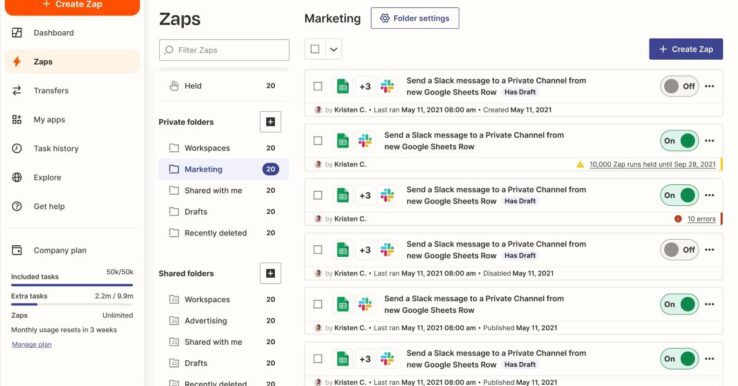This screenshot has height=386, width=738.
Task: Open more options for Zap created May 11
Action: [709, 86]
